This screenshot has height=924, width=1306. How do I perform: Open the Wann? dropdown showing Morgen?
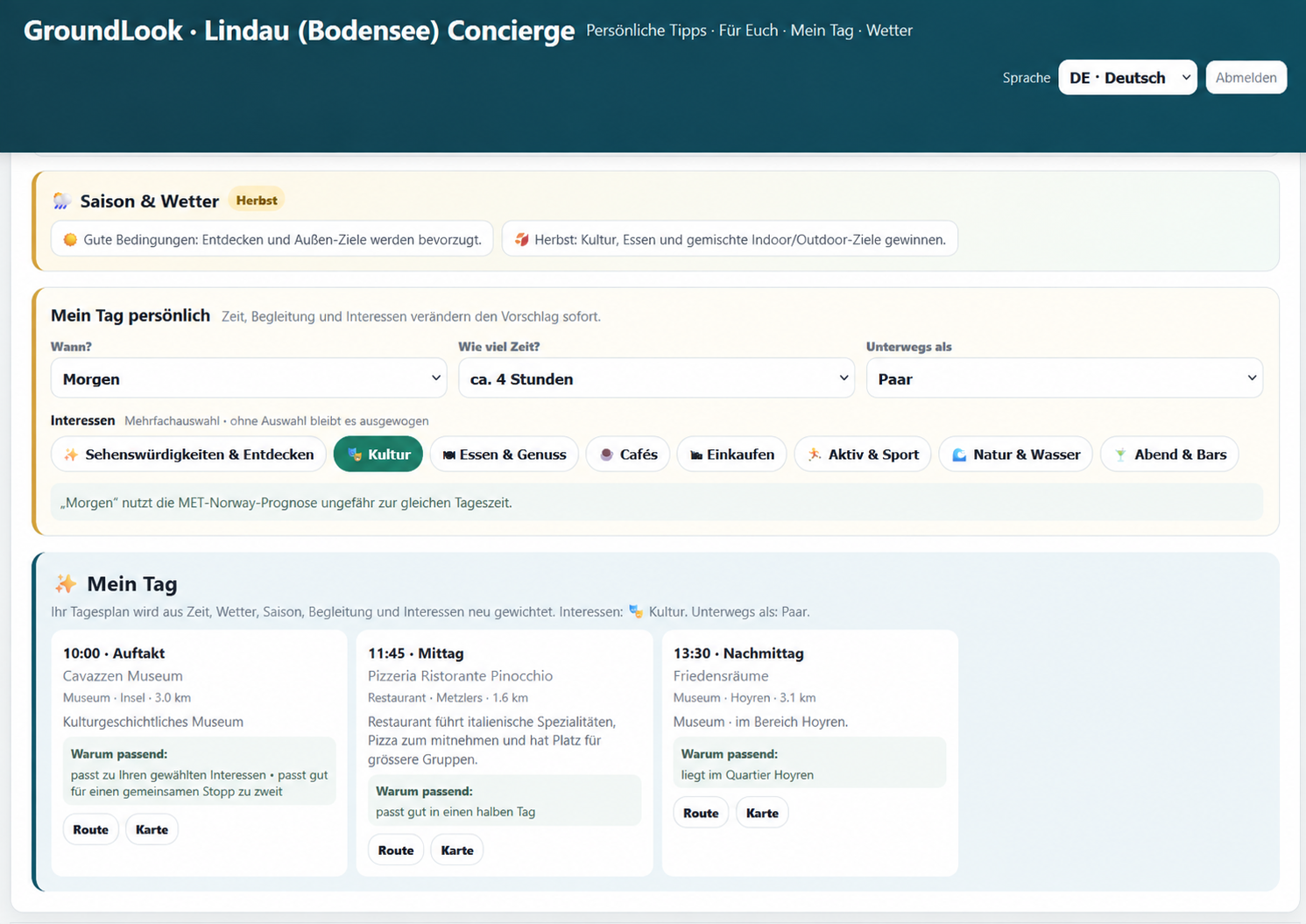pos(249,378)
